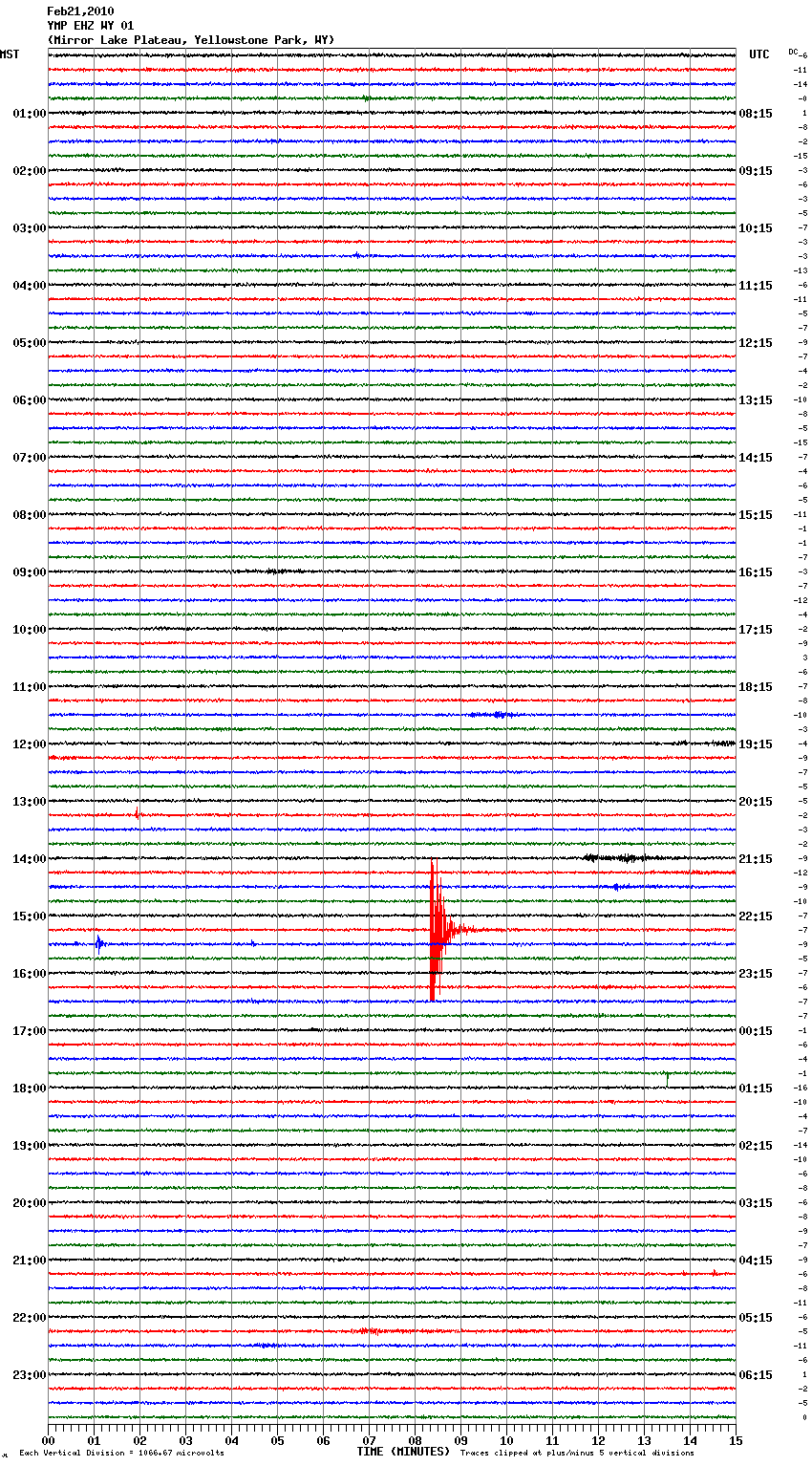The image size is (812, 1466).
Task: Click the TIME (MINUTES) axis title
Action: [x=403, y=1452]
